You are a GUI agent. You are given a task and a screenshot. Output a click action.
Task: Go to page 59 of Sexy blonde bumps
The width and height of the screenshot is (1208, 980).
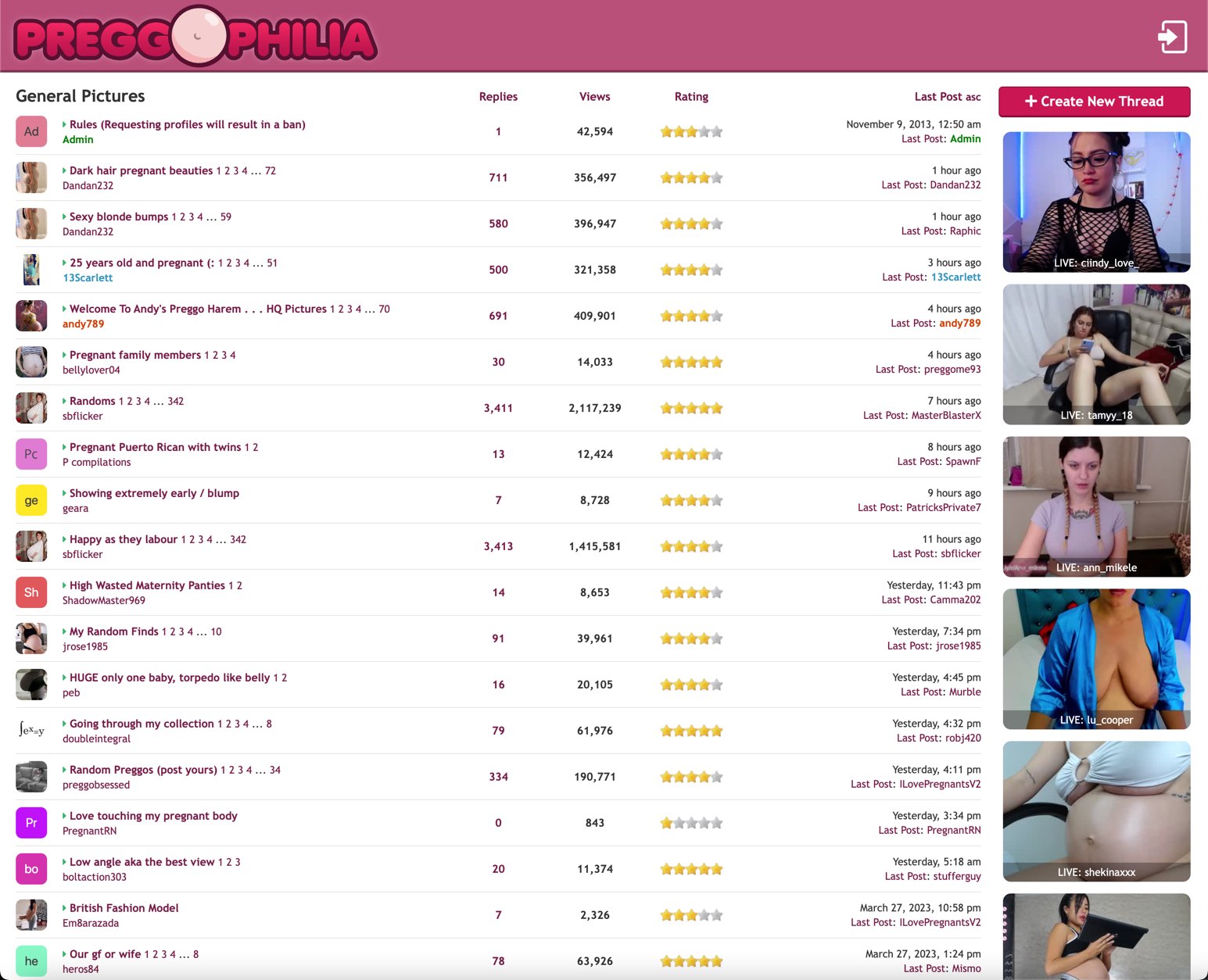[226, 216]
